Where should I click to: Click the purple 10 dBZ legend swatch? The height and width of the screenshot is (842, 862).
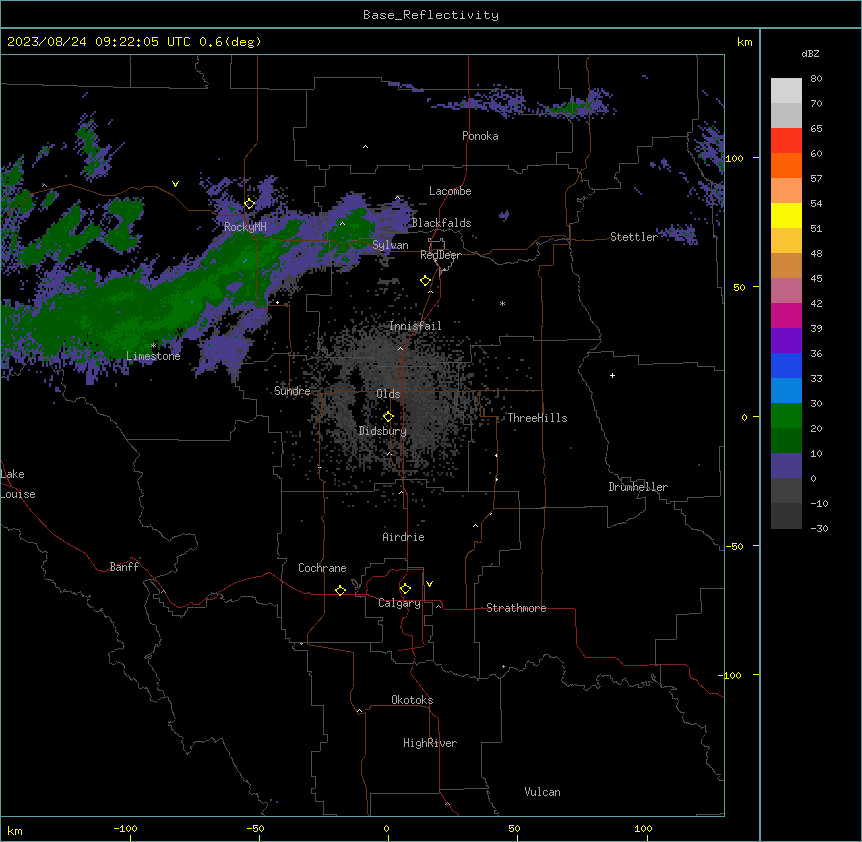pyautogui.click(x=786, y=466)
